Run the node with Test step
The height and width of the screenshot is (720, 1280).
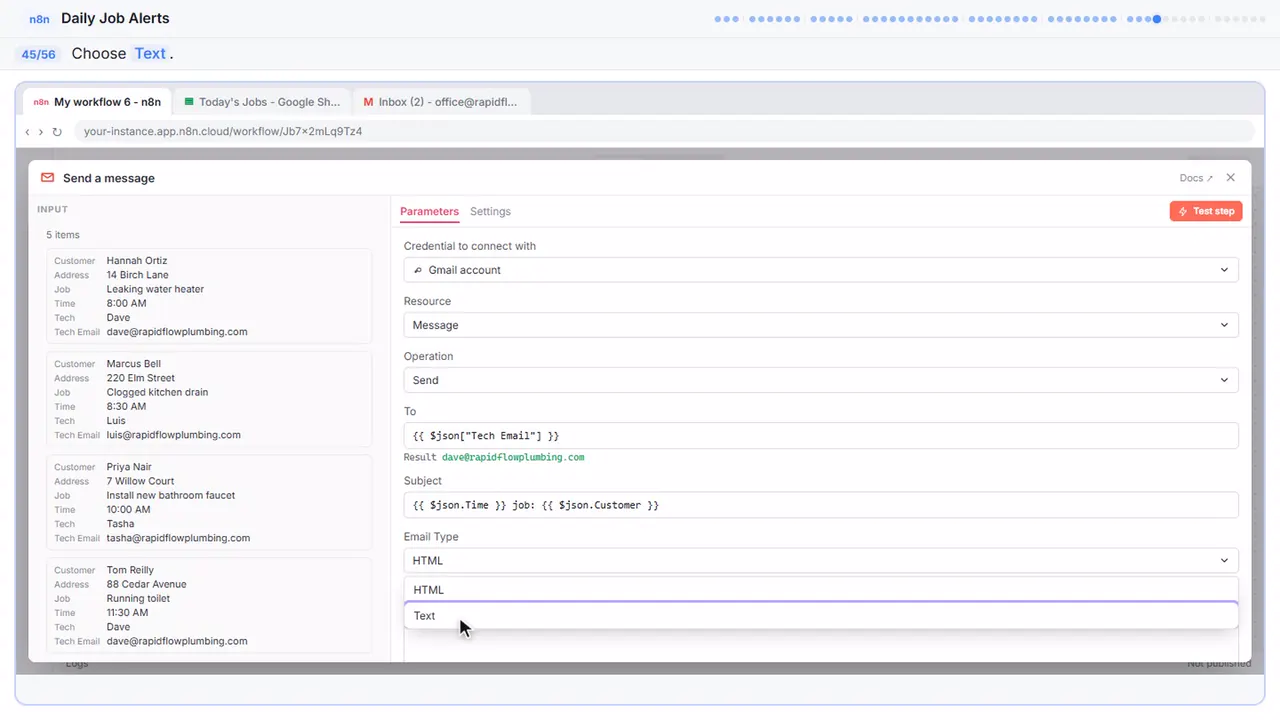point(1206,211)
